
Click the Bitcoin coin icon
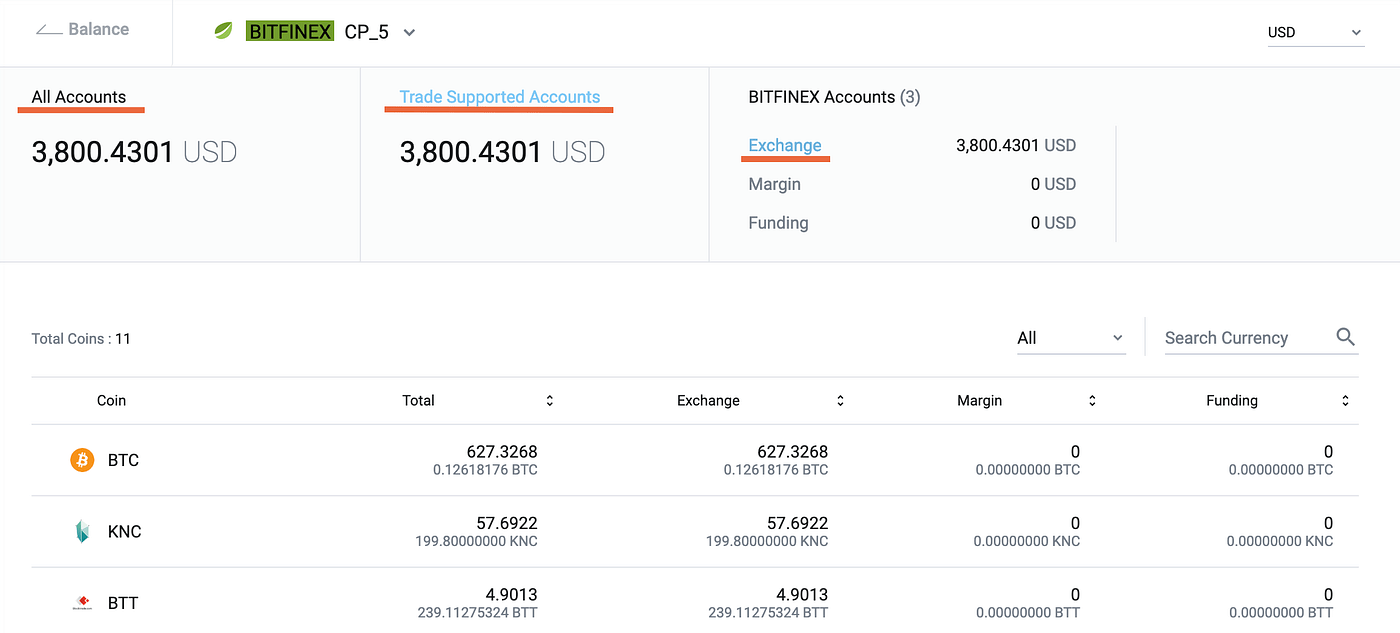tap(82, 460)
